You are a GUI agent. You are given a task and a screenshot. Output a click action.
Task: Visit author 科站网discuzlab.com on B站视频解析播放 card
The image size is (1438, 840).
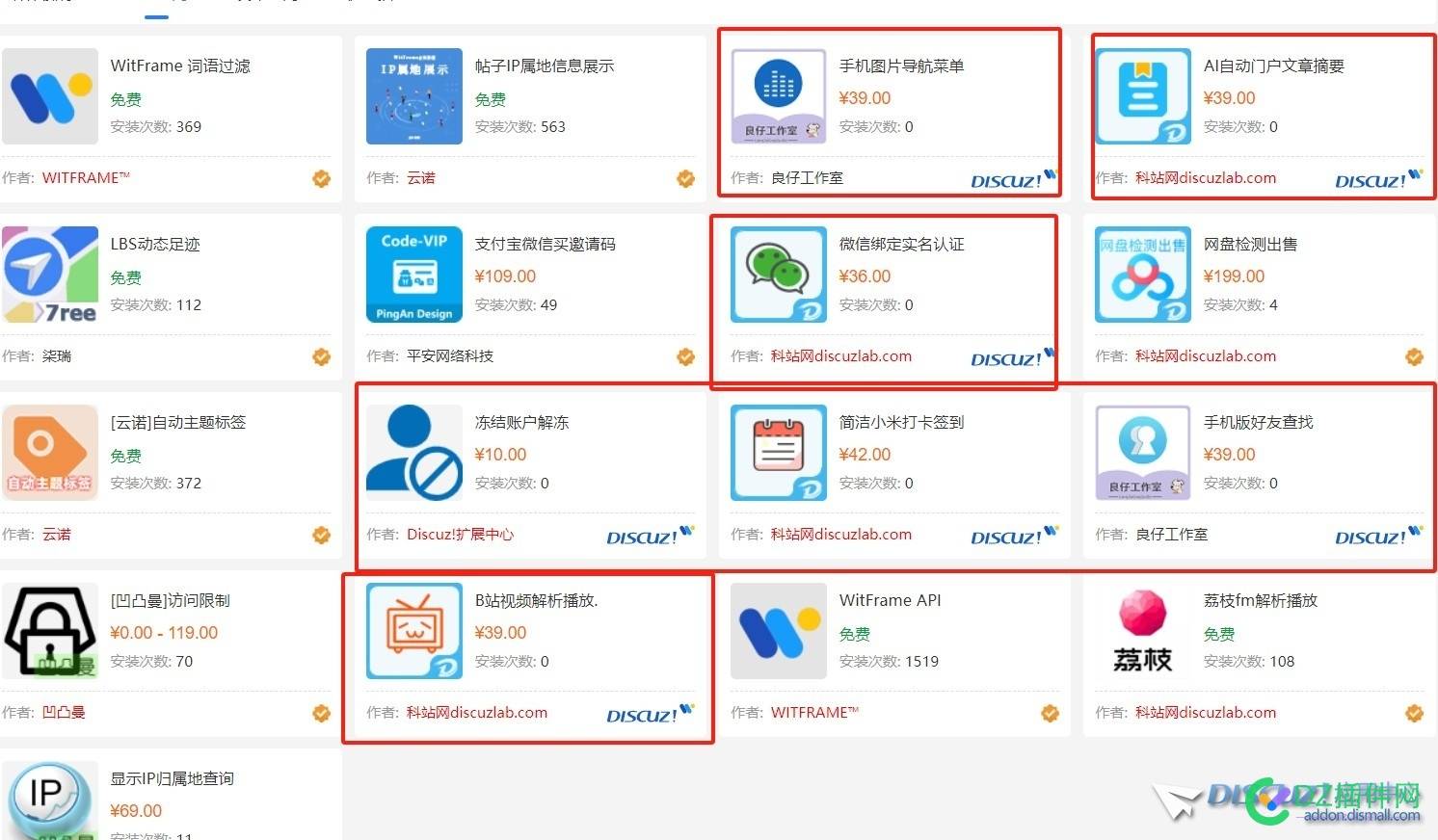[x=477, y=712]
